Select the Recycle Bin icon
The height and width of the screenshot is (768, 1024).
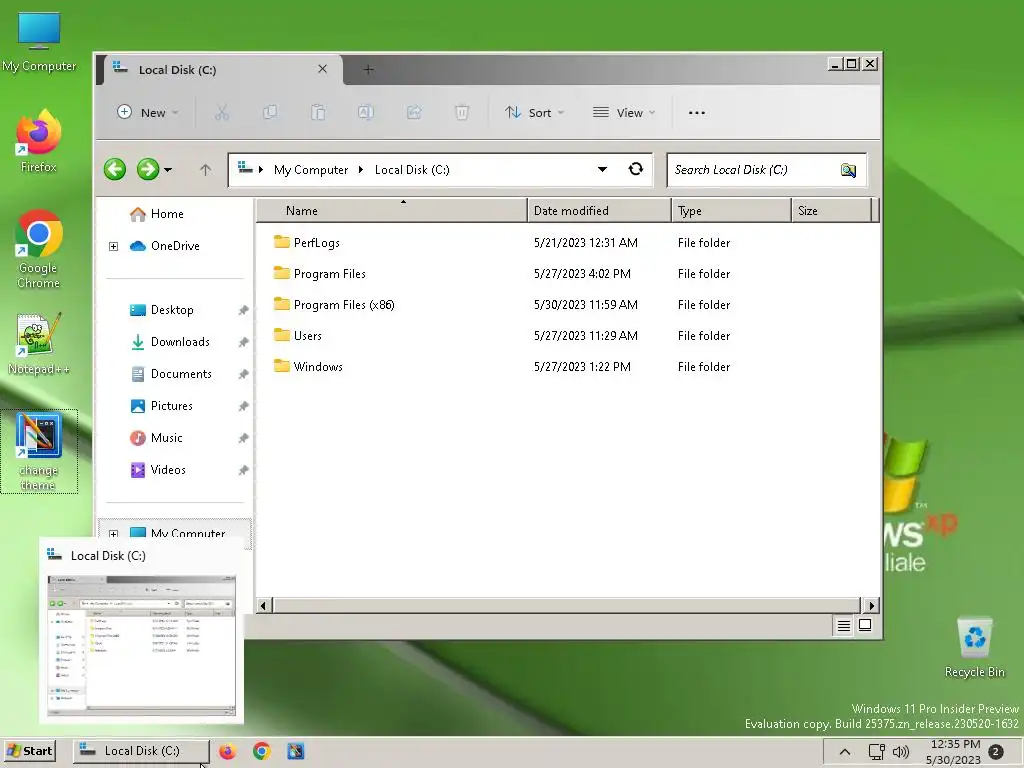[x=974, y=647]
